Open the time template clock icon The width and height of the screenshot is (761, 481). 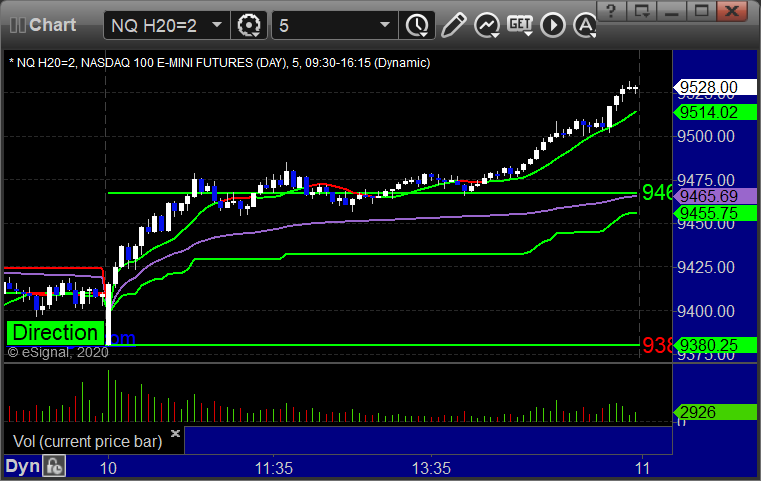point(417,25)
